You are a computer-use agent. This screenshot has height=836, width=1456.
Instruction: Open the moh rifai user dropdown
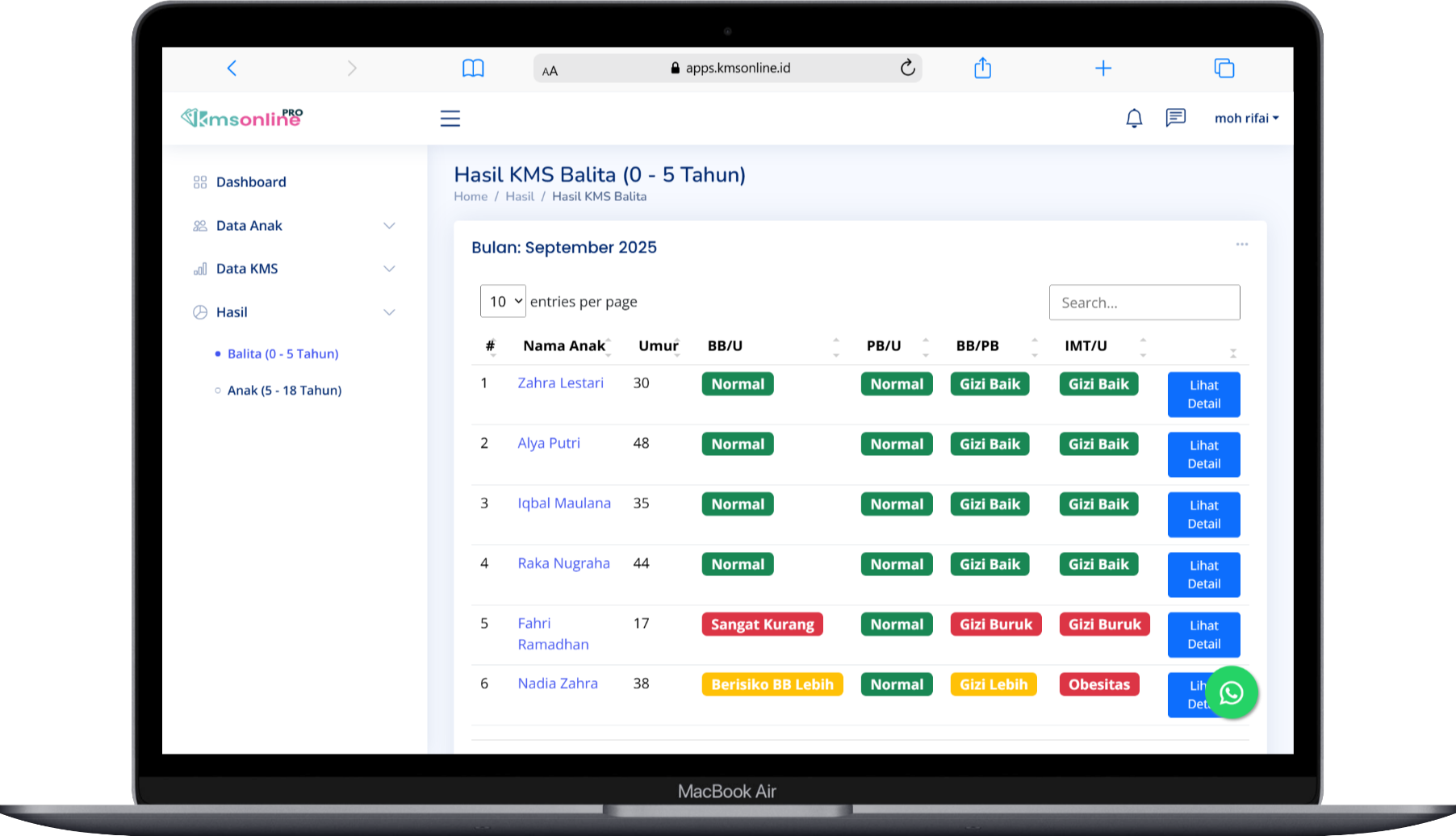pyautogui.click(x=1246, y=119)
